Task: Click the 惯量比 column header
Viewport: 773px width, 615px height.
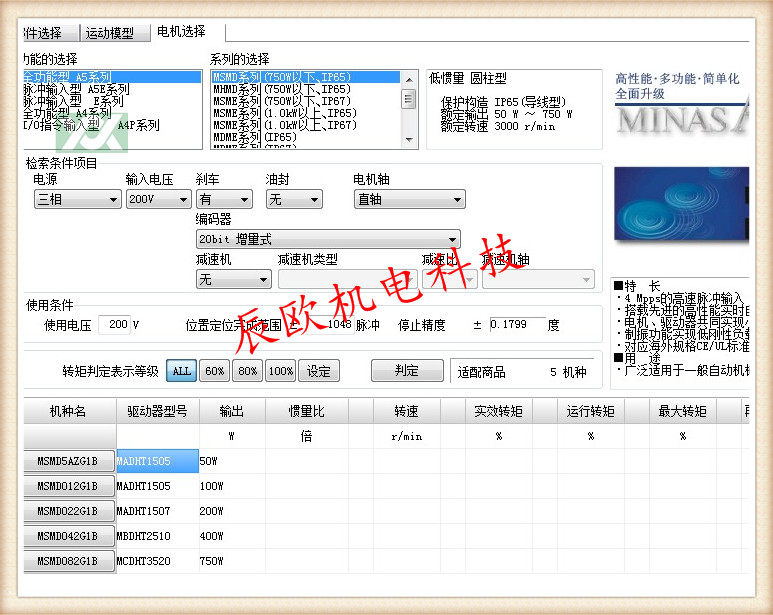Action: (x=307, y=411)
